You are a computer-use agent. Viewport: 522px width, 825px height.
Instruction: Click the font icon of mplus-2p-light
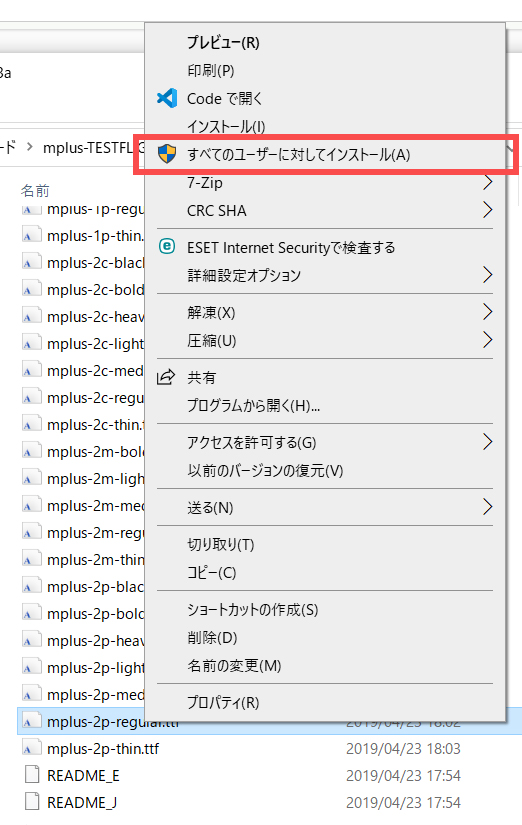point(32,668)
